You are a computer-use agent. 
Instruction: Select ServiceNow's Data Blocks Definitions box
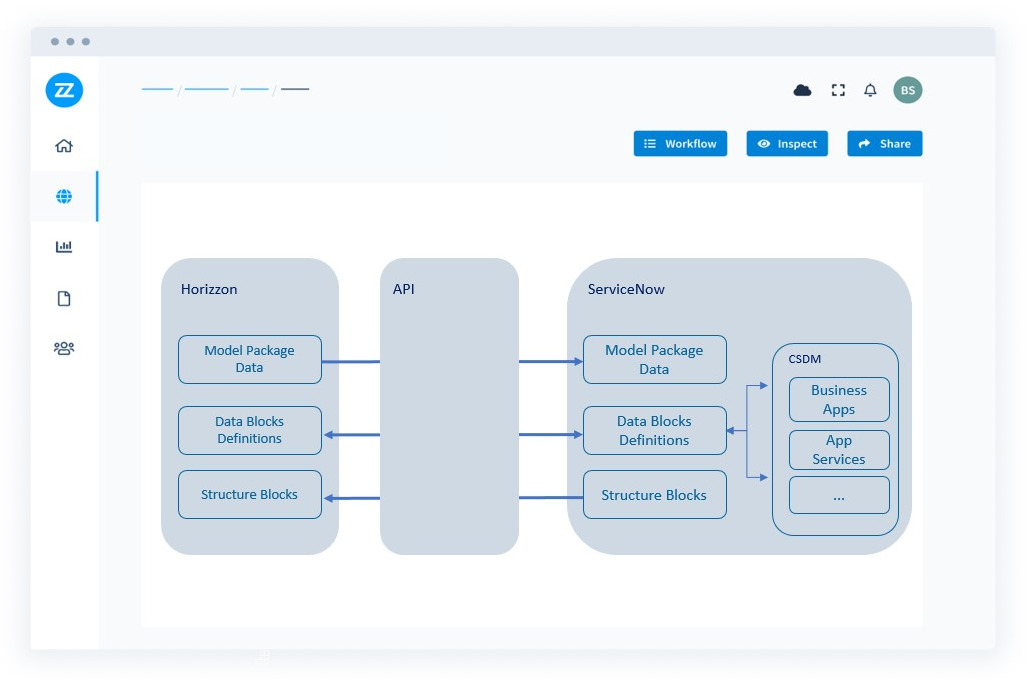click(x=654, y=430)
